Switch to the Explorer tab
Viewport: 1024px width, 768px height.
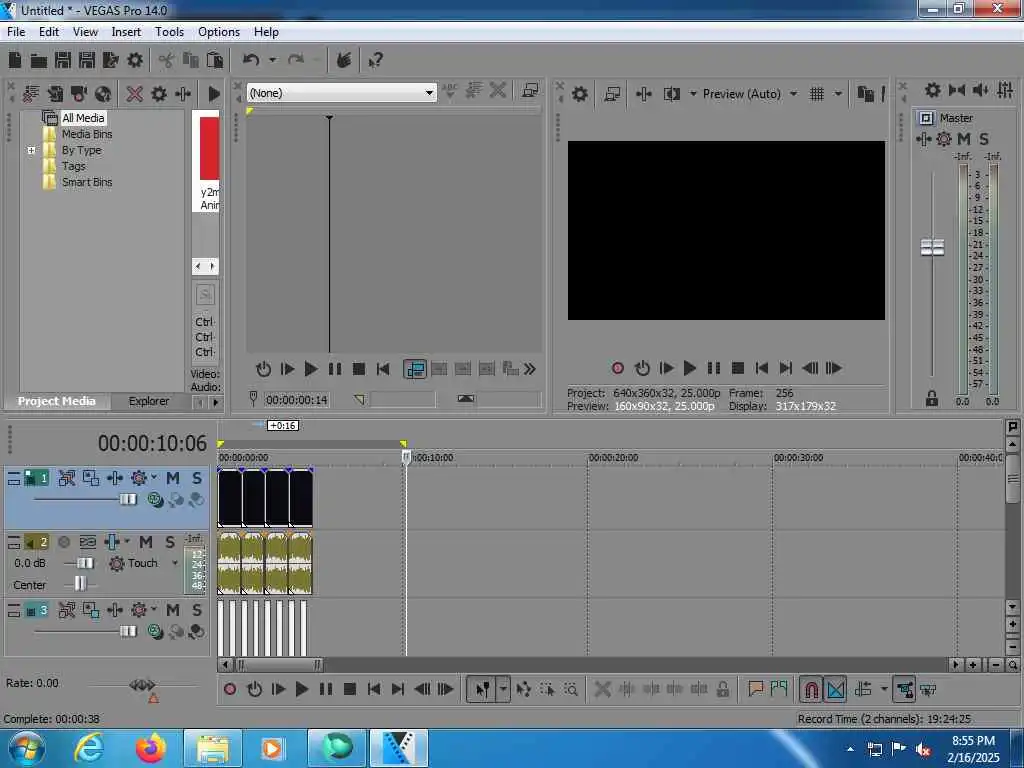pyautogui.click(x=148, y=401)
